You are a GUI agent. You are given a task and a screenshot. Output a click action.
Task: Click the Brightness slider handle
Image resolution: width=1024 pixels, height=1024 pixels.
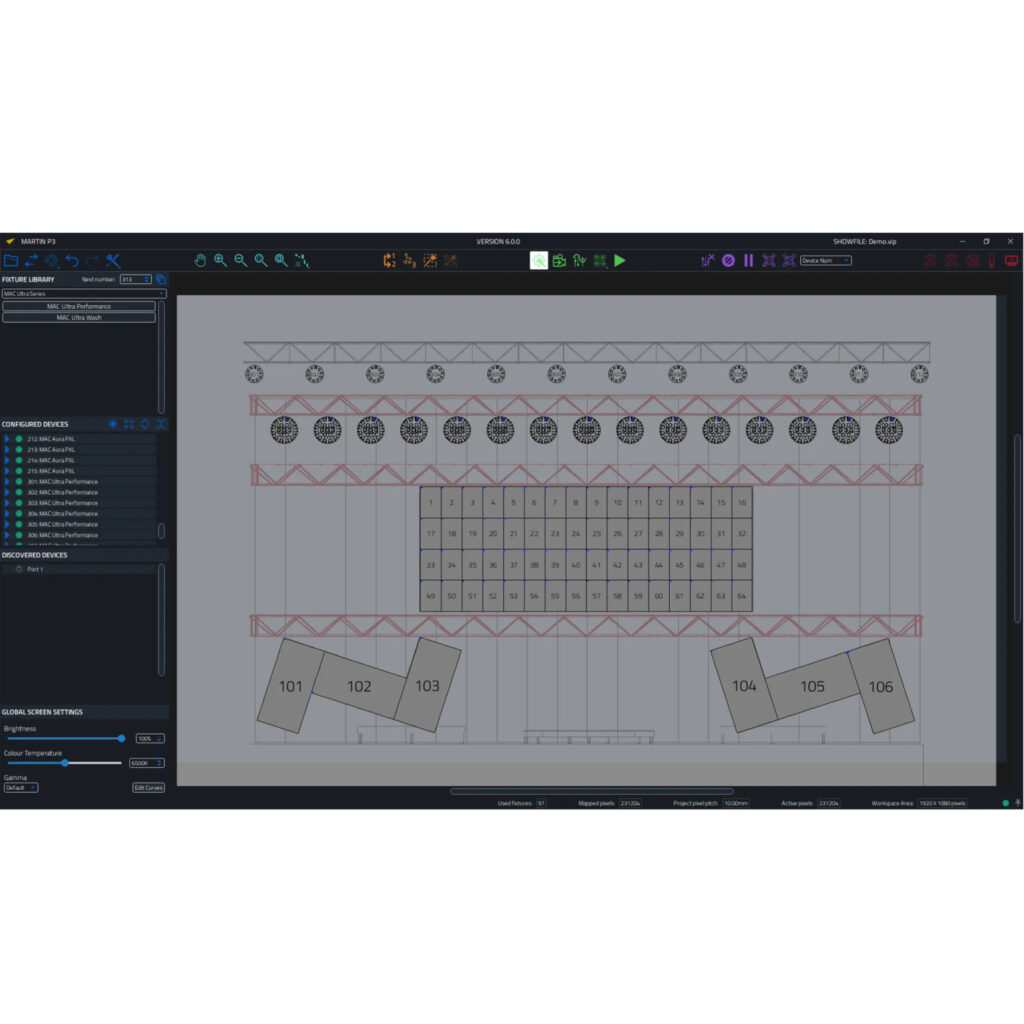121,738
